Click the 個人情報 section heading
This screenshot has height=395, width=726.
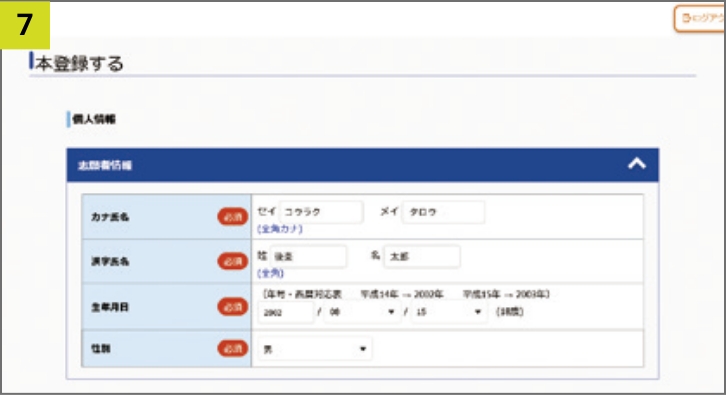(x=94, y=119)
